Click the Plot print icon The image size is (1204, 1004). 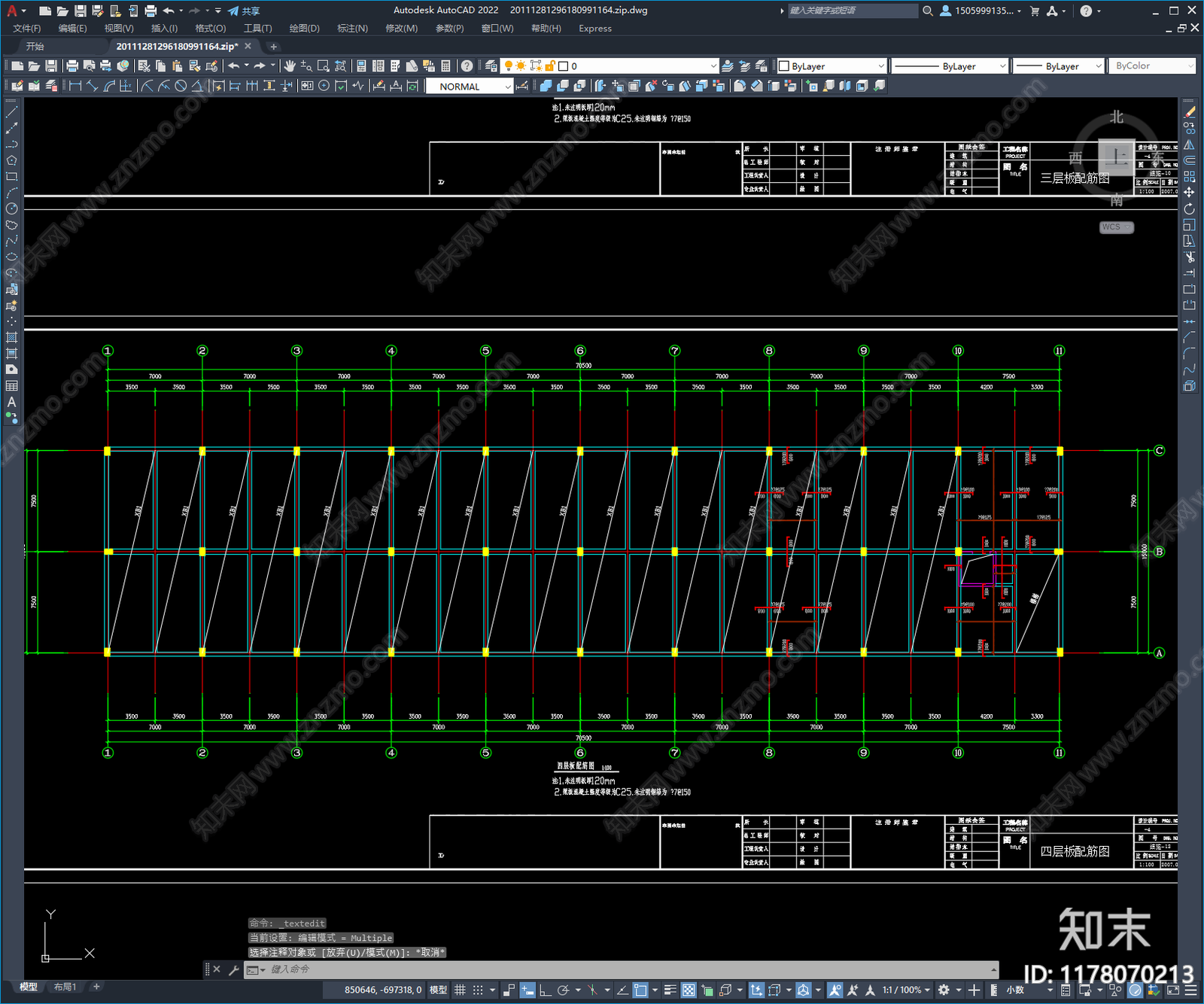(72, 66)
